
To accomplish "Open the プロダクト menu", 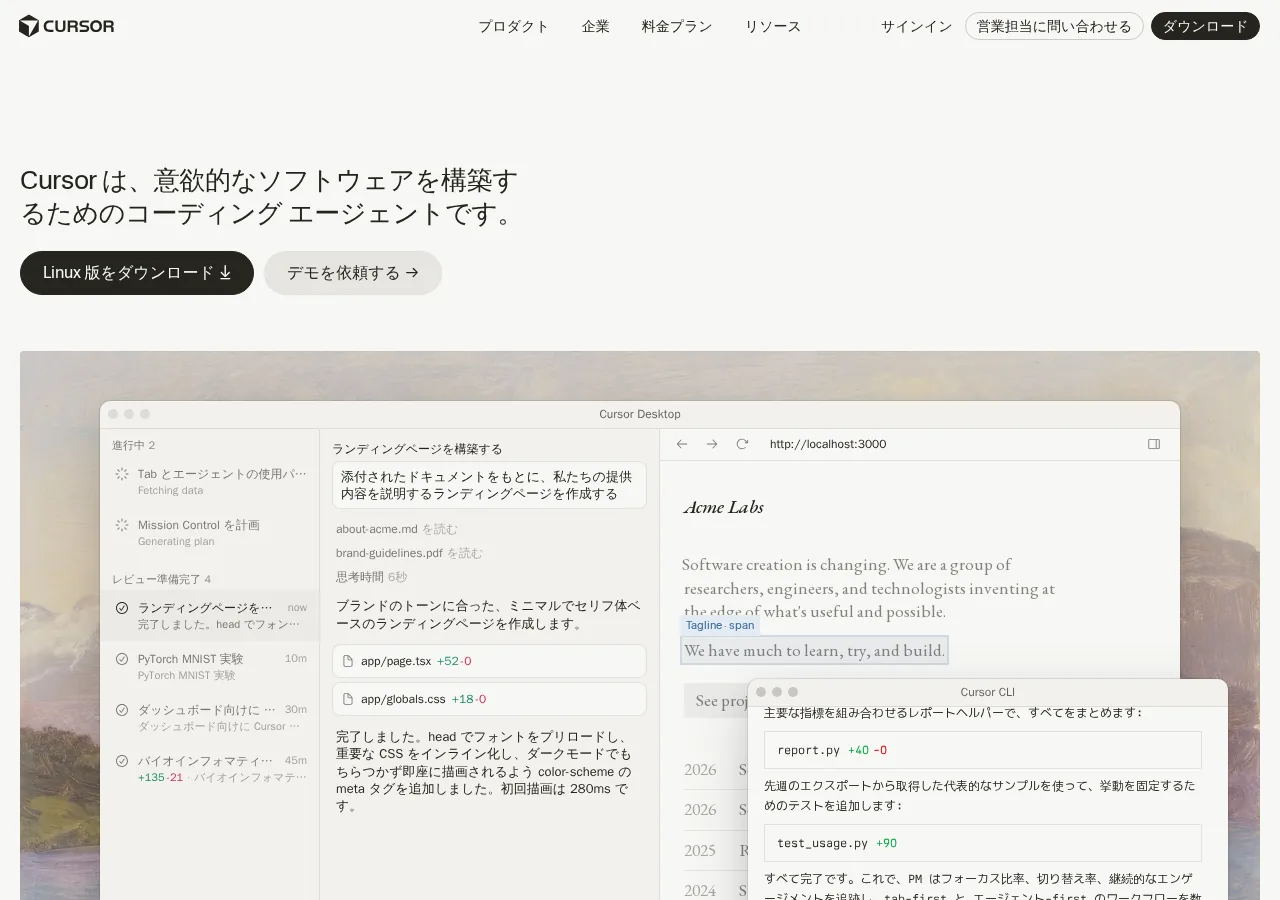I will point(513,26).
